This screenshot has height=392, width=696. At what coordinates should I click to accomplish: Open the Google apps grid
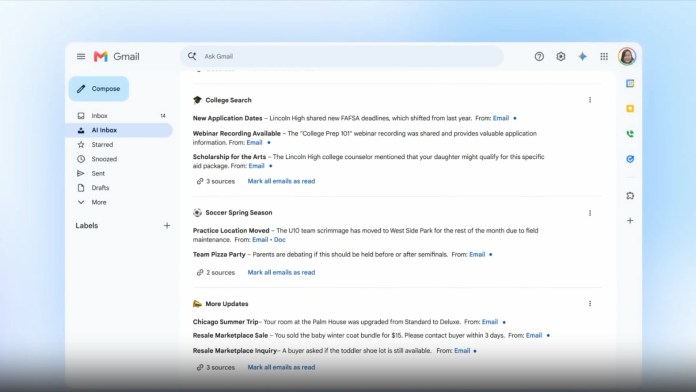[604, 56]
